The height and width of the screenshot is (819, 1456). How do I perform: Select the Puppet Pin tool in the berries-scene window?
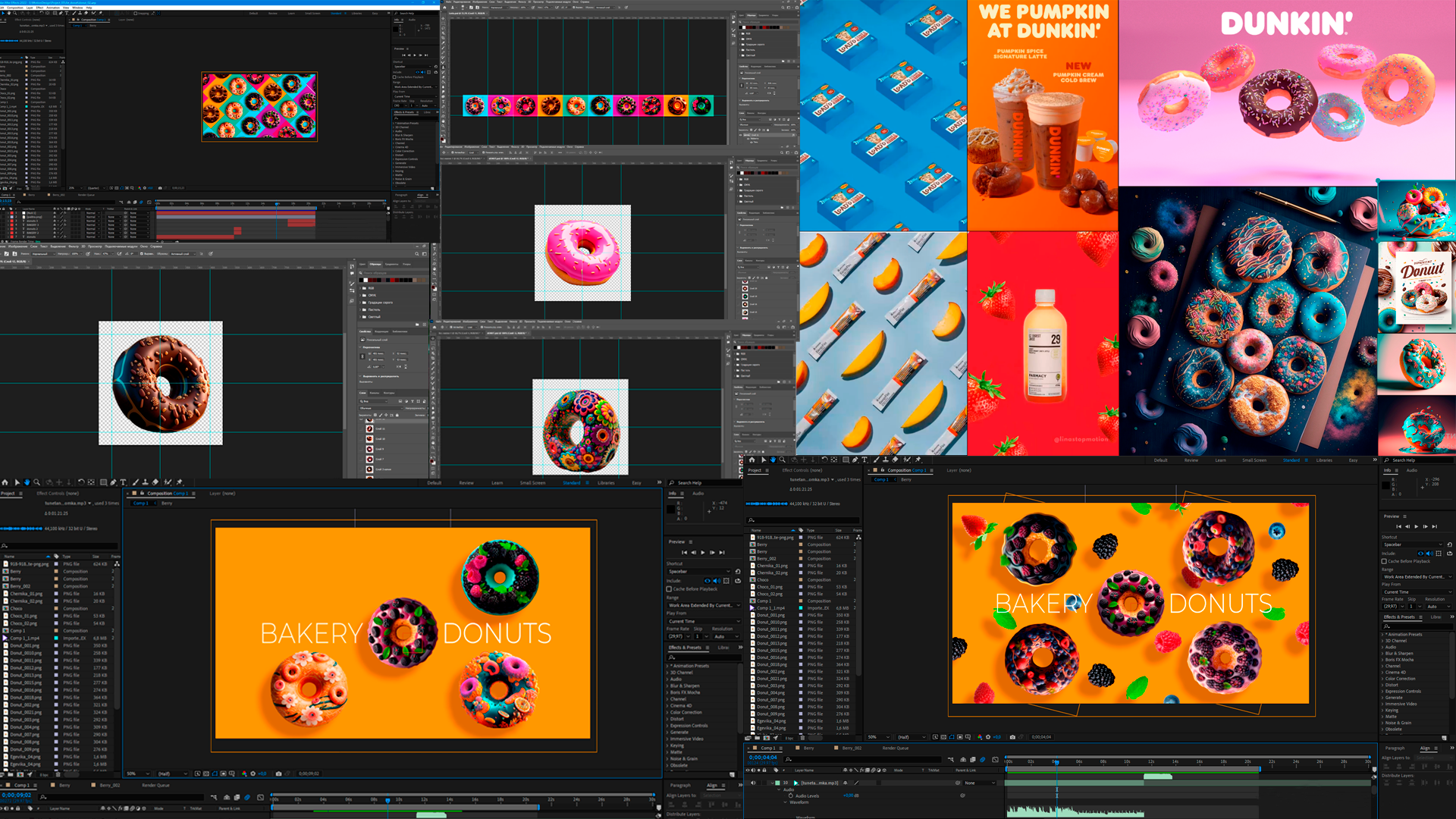click(x=918, y=460)
